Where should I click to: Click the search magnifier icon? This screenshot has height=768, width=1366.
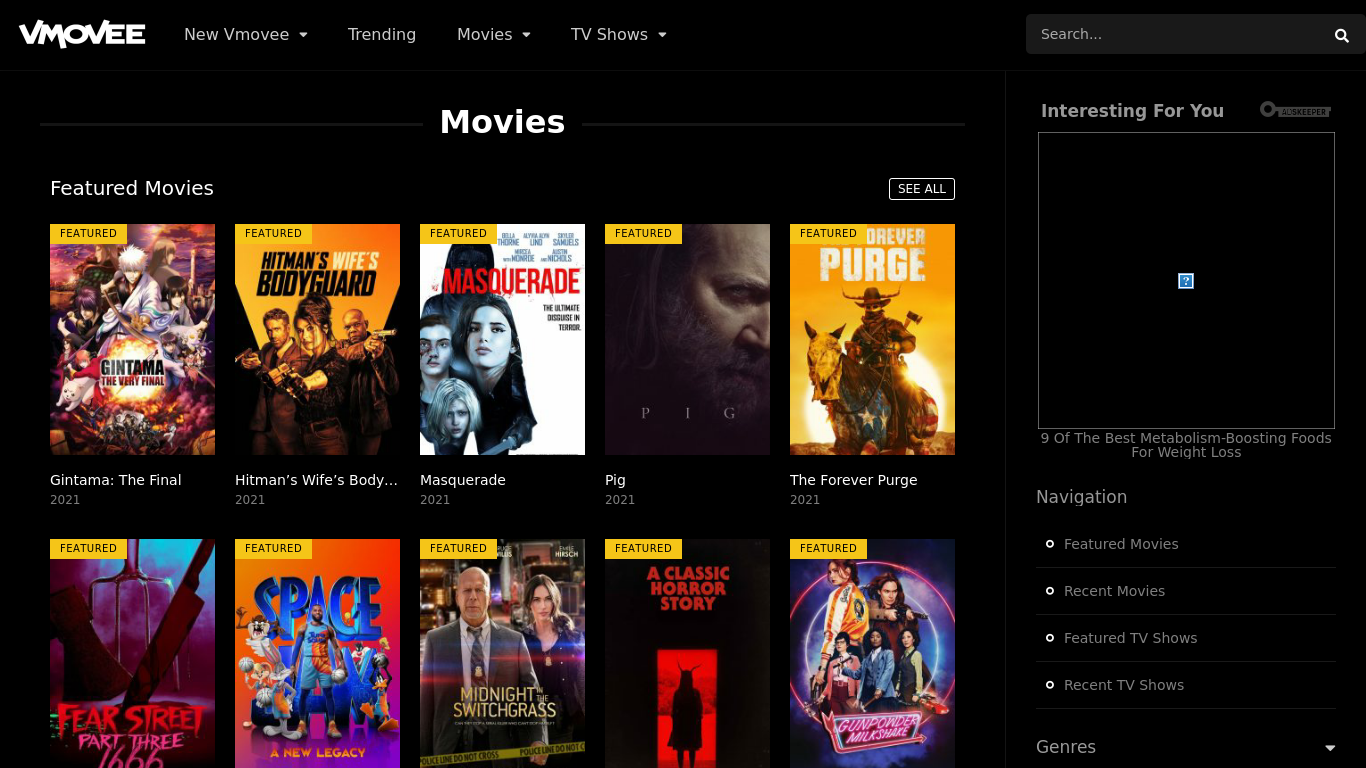click(1341, 35)
